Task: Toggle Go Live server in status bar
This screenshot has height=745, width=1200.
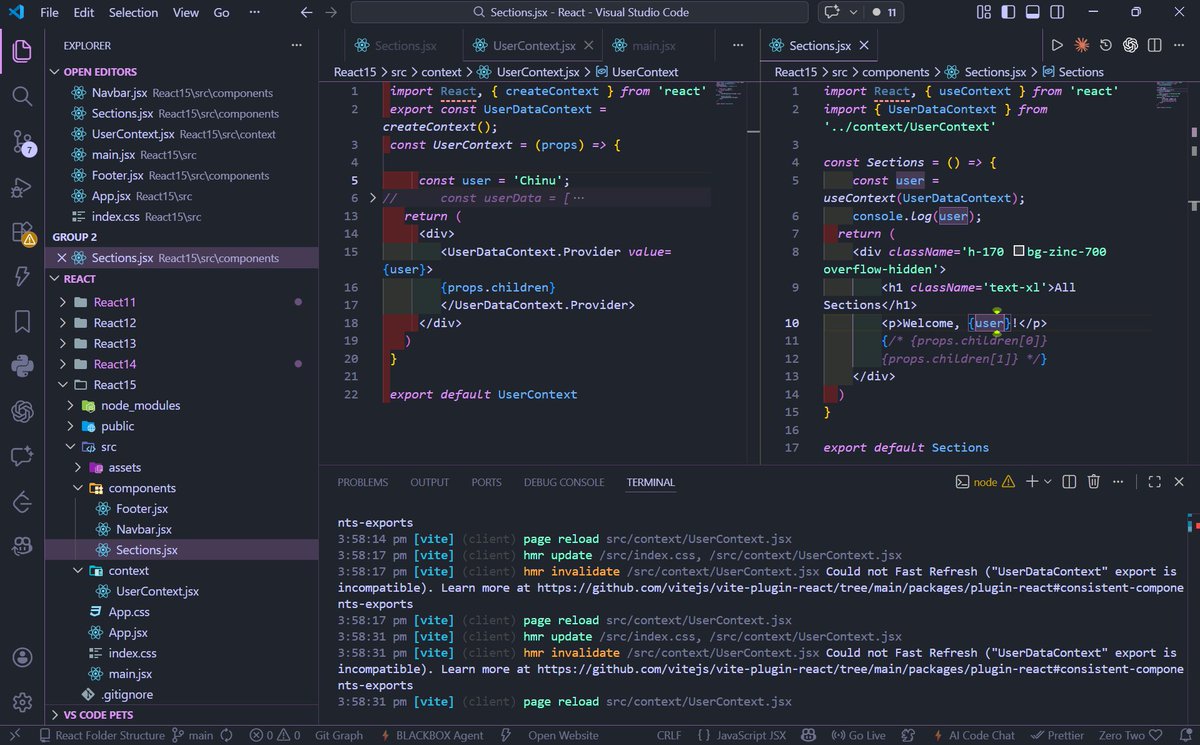Action: pos(859,735)
